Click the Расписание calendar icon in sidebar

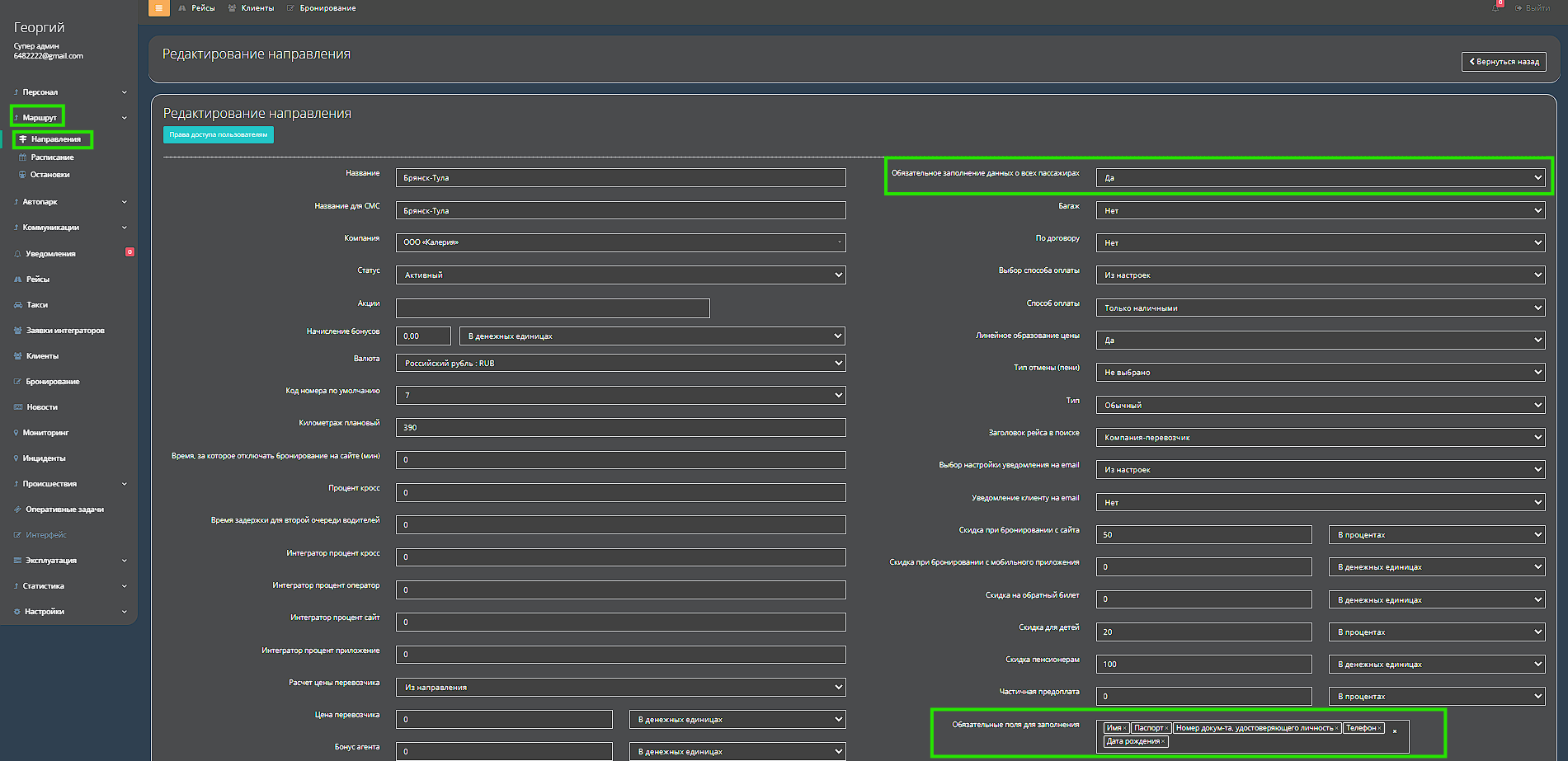click(x=22, y=157)
